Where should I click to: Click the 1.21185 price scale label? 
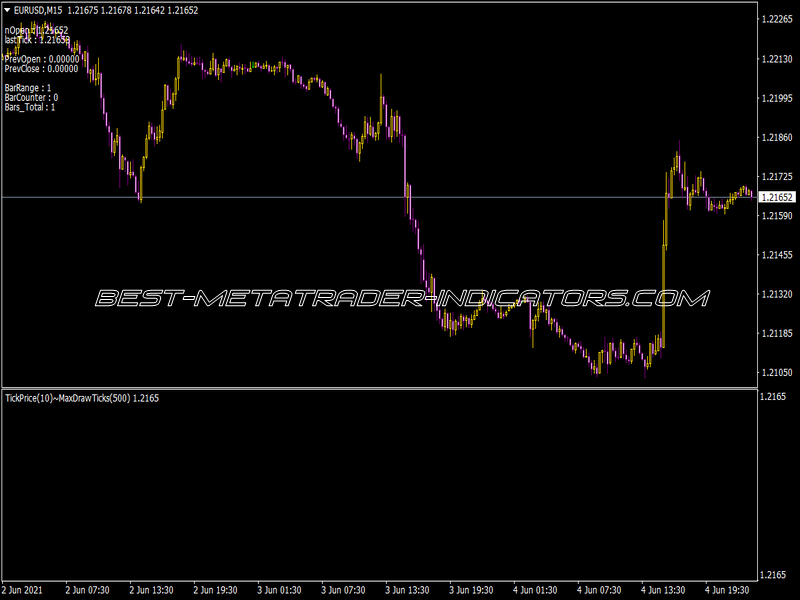pyautogui.click(x=777, y=333)
